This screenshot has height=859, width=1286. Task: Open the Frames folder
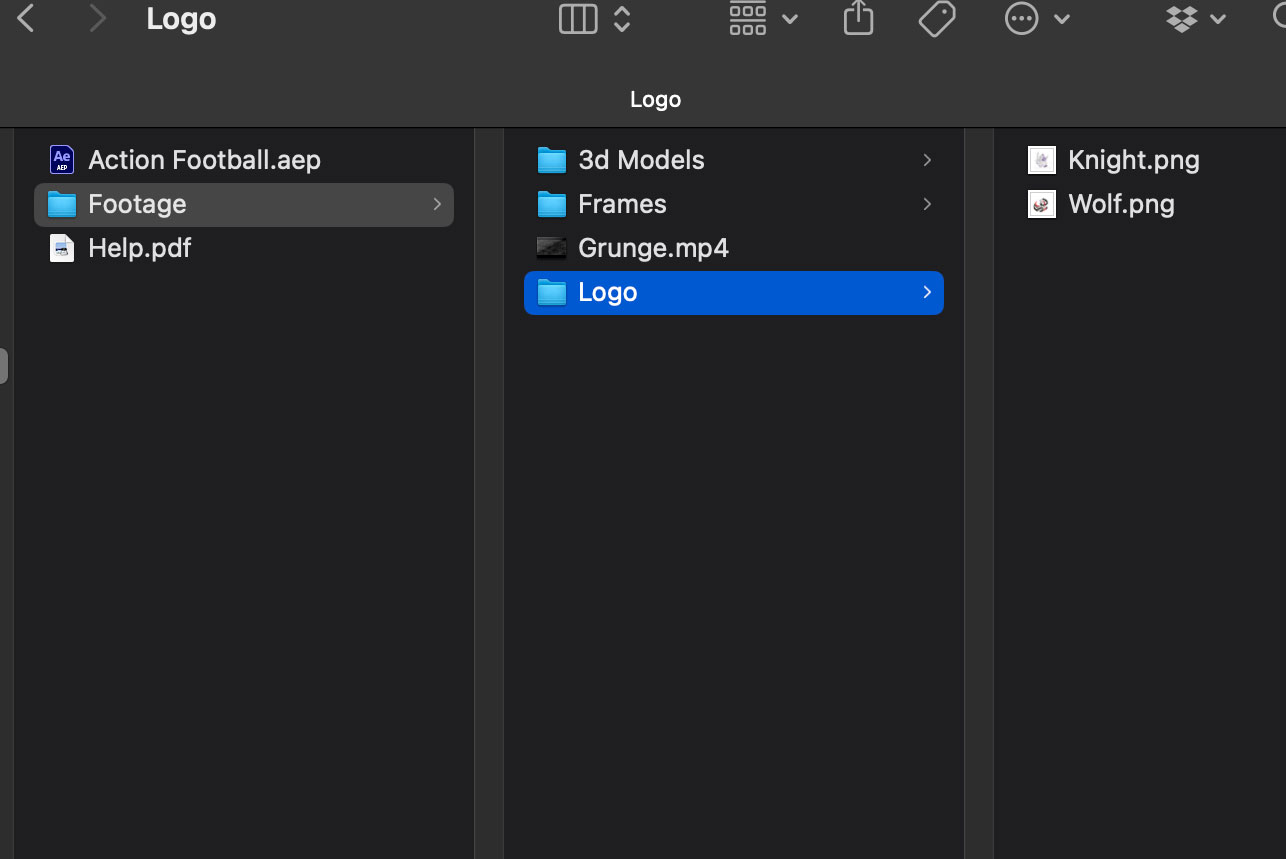click(622, 204)
